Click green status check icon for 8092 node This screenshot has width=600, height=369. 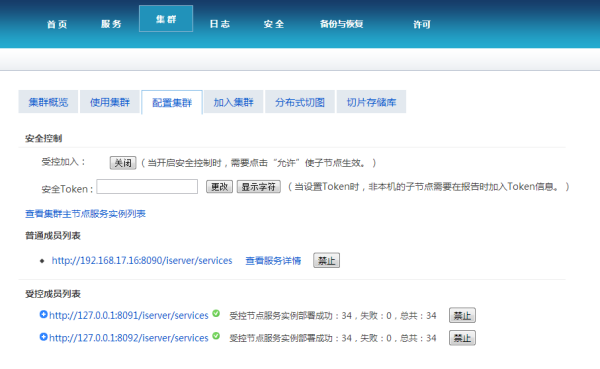(216, 336)
